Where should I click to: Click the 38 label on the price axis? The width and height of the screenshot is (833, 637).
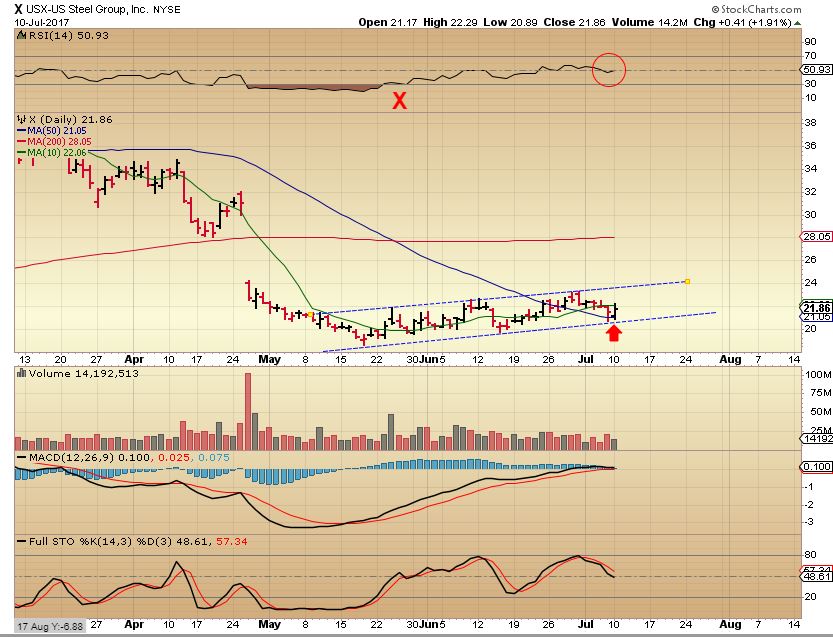[x=810, y=122]
